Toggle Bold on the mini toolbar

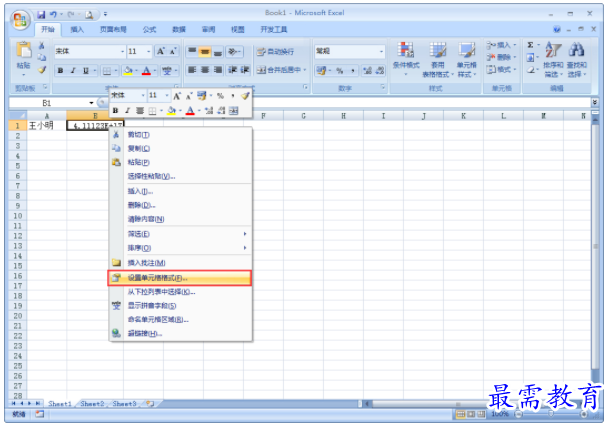point(115,111)
